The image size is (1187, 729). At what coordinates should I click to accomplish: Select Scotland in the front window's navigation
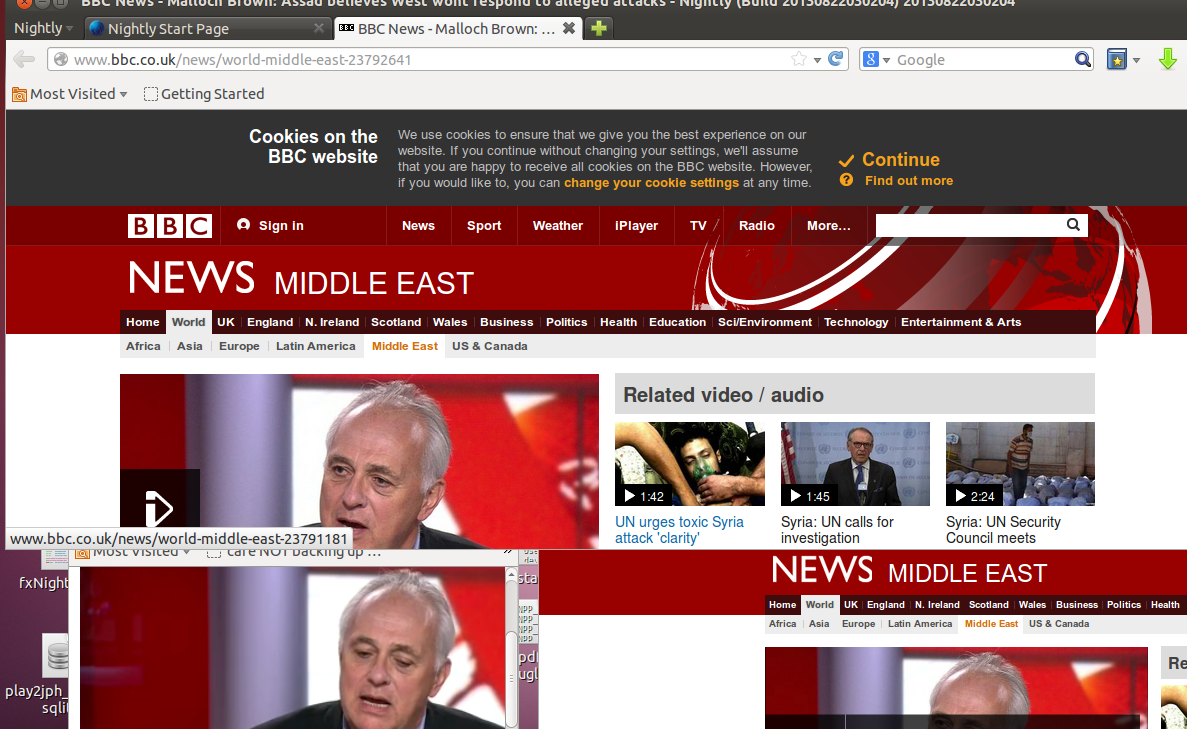tap(396, 322)
